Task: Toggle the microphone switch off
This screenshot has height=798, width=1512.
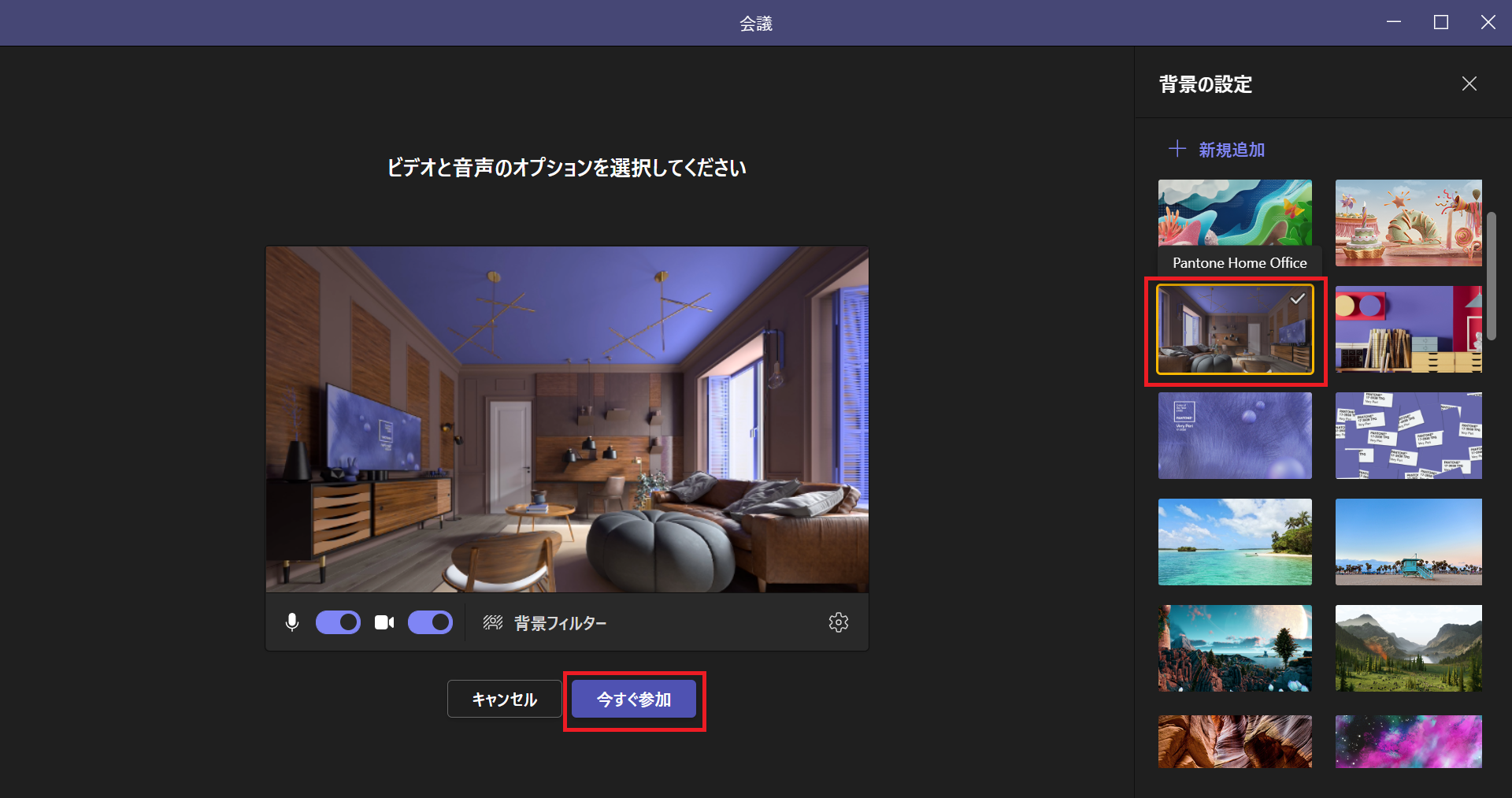Action: tap(338, 622)
